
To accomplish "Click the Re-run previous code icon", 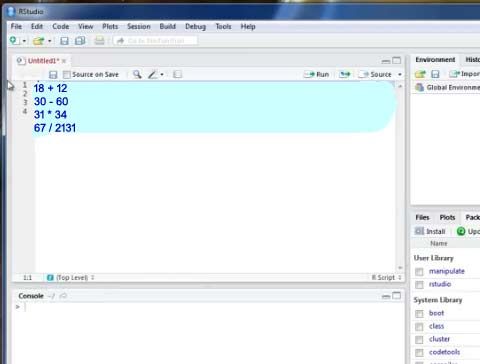I will pos(345,74).
